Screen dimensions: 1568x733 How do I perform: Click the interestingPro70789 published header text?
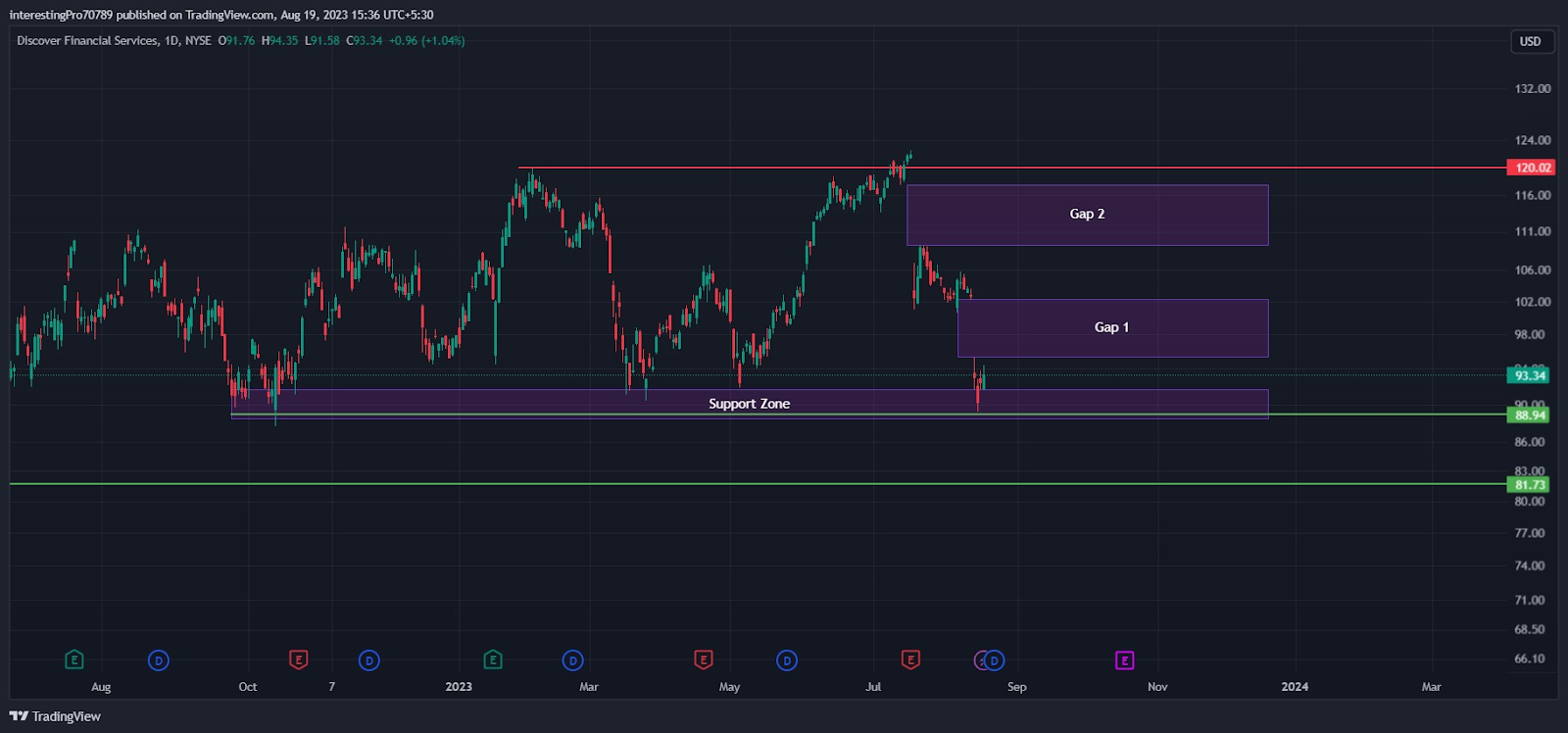tap(221, 15)
